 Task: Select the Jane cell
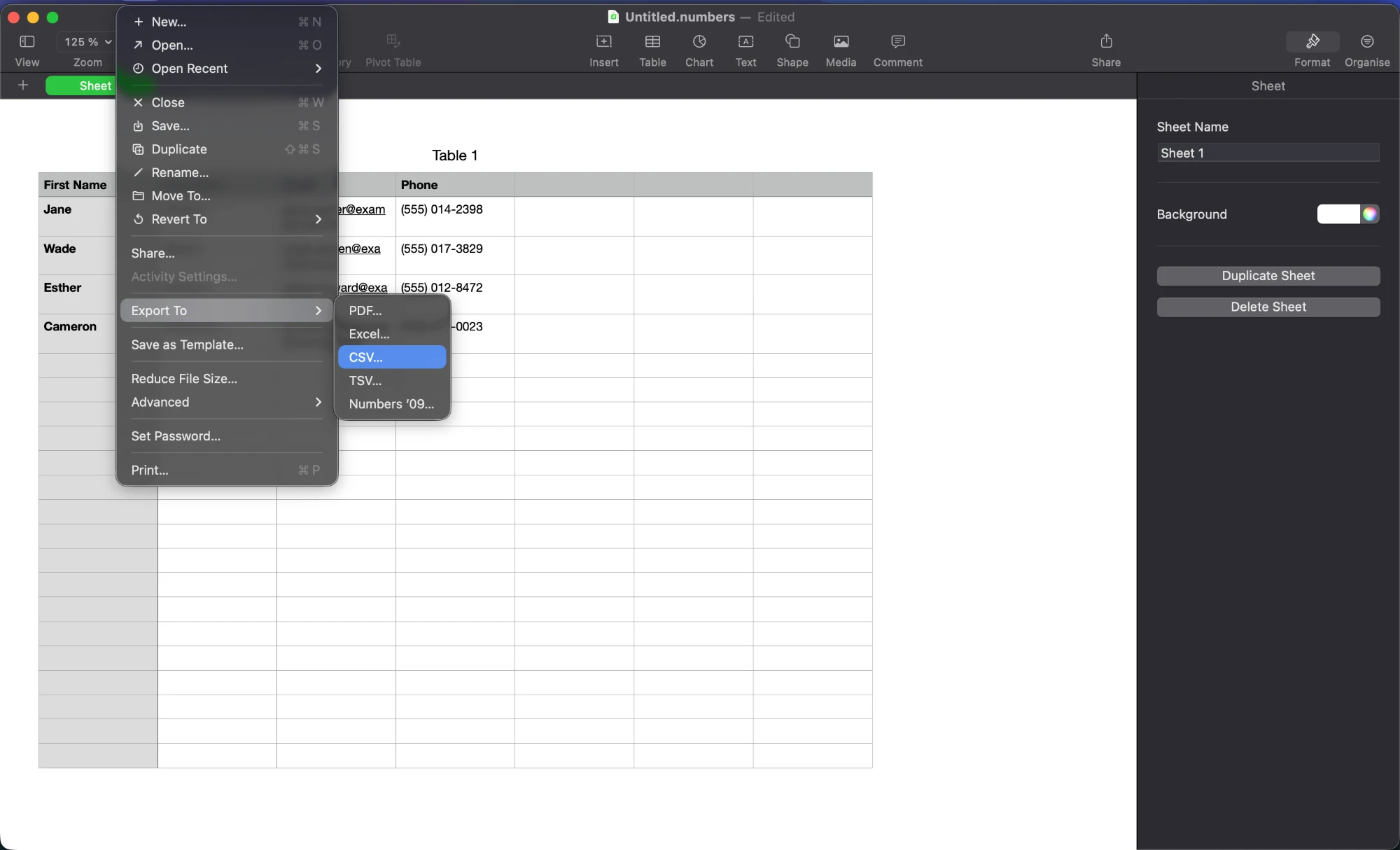77,216
